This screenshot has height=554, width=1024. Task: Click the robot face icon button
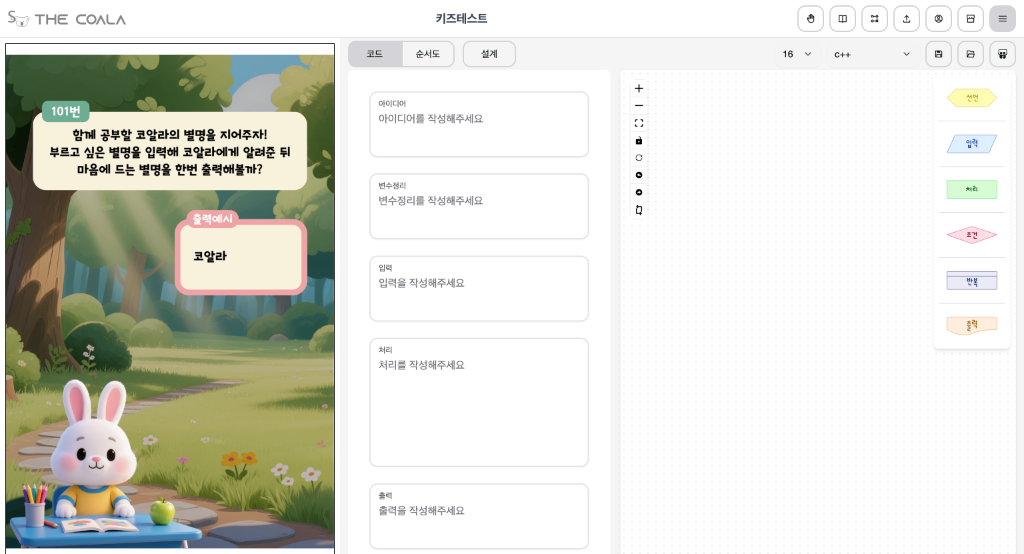coord(1002,54)
